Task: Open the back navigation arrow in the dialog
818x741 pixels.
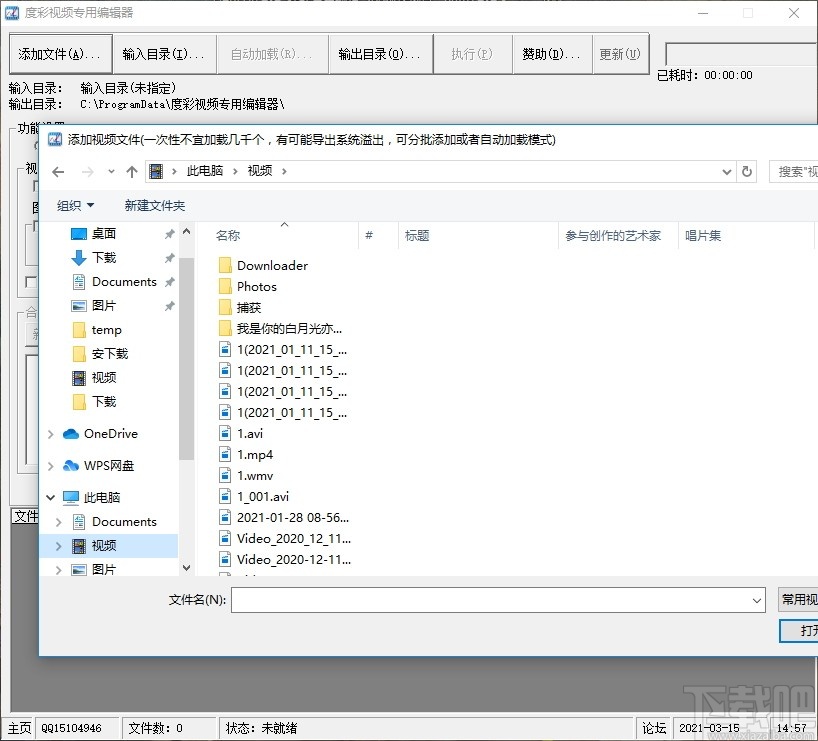Action: tap(58, 171)
